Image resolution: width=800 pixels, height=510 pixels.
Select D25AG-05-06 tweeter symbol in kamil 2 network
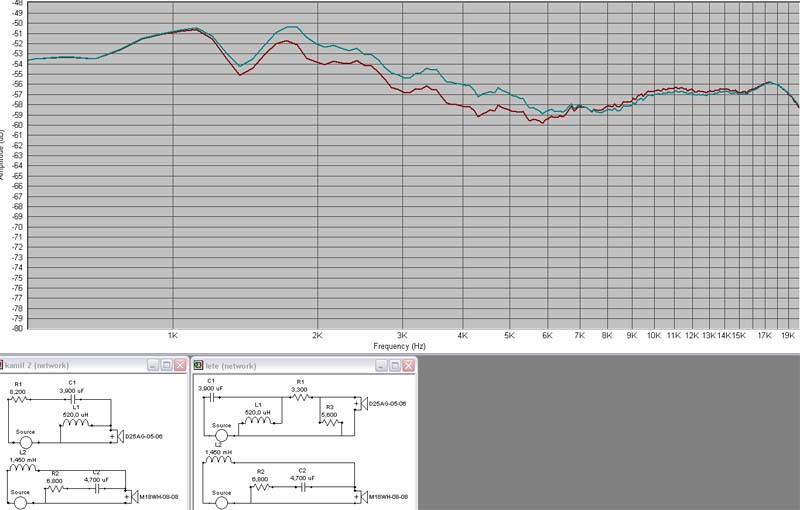pos(119,437)
